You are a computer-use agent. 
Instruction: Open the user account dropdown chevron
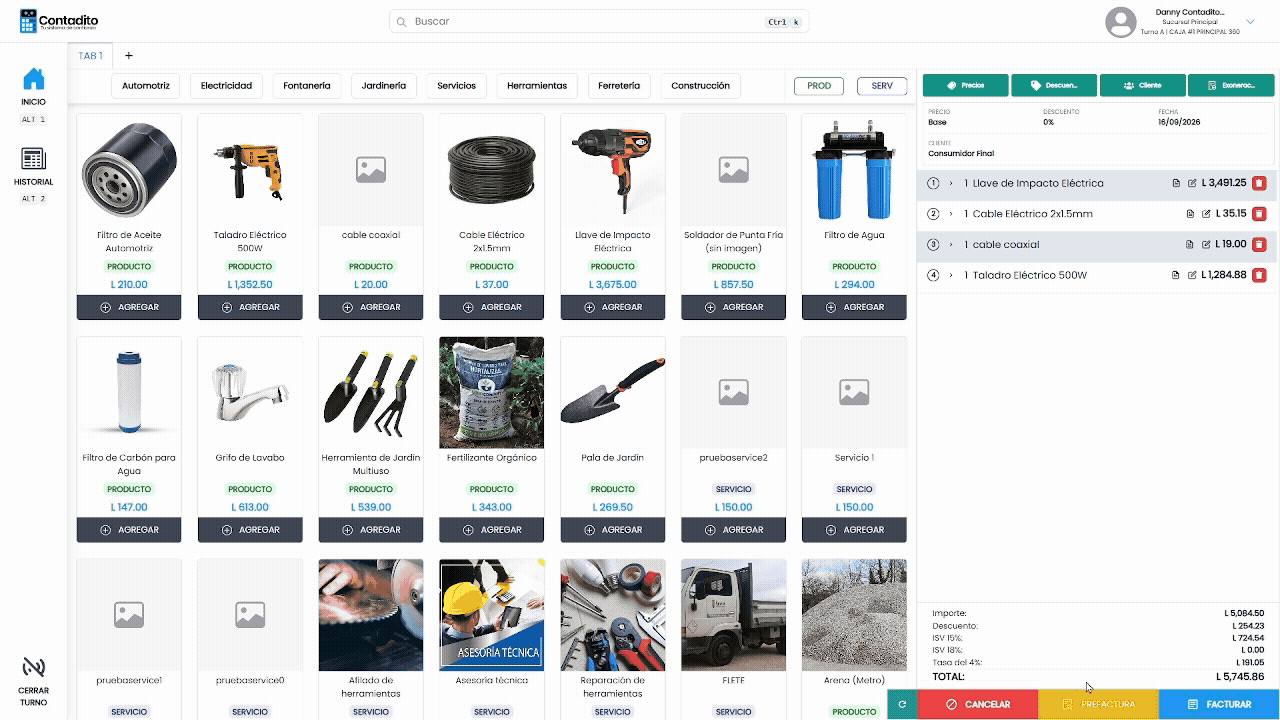[1250, 21]
